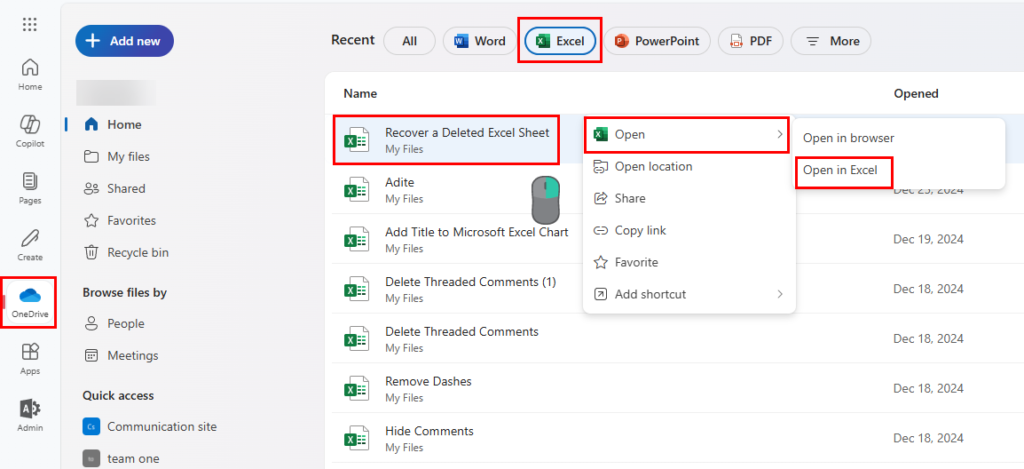Open Create from the left rail

[30, 245]
